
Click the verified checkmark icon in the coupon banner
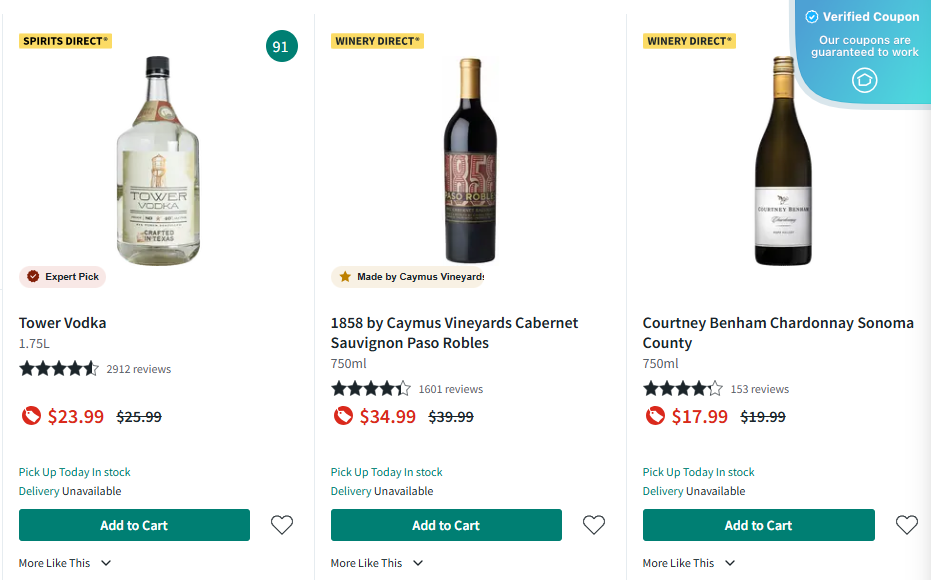[810, 16]
